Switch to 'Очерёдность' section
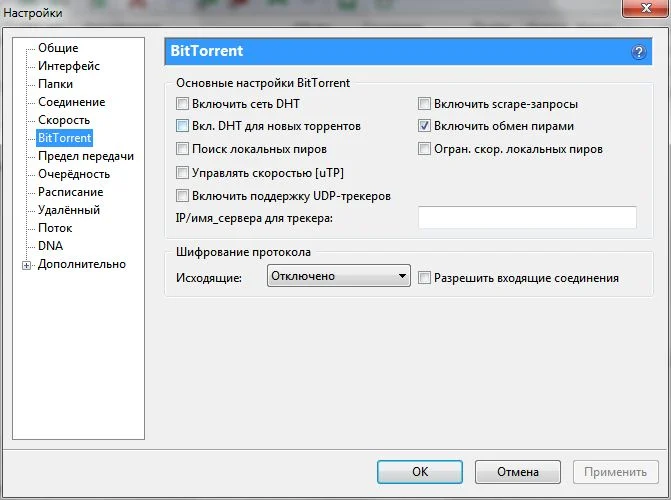Screen dimensions: 671x500 [74, 174]
